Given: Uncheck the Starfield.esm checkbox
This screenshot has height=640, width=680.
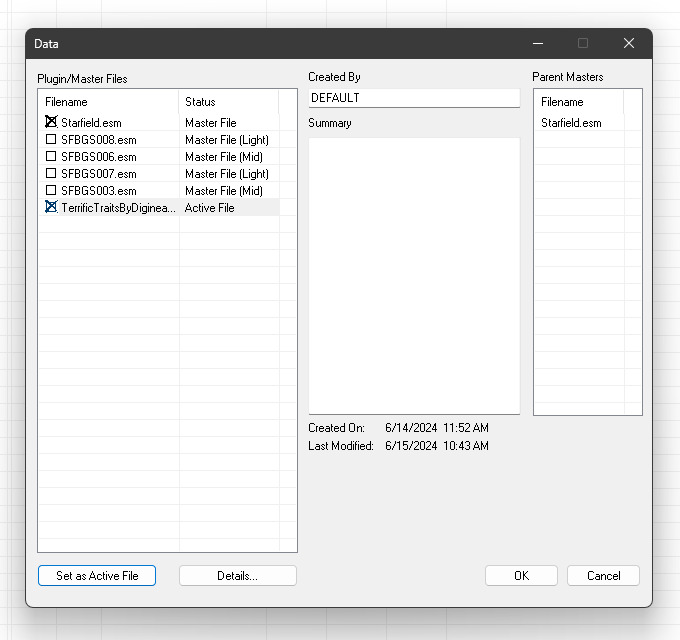Looking at the screenshot, I should [51, 122].
